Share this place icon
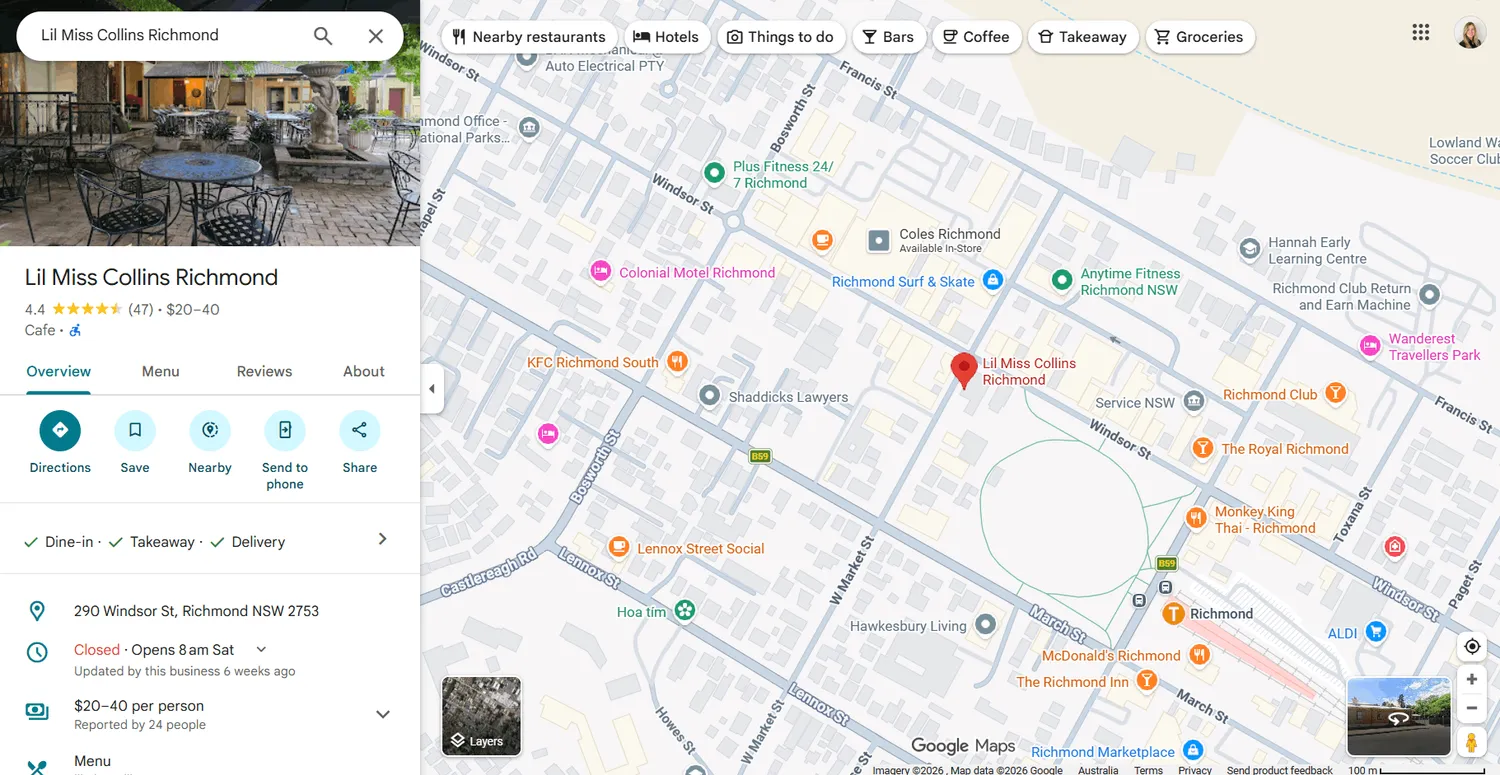The height and width of the screenshot is (775, 1500). (360, 430)
